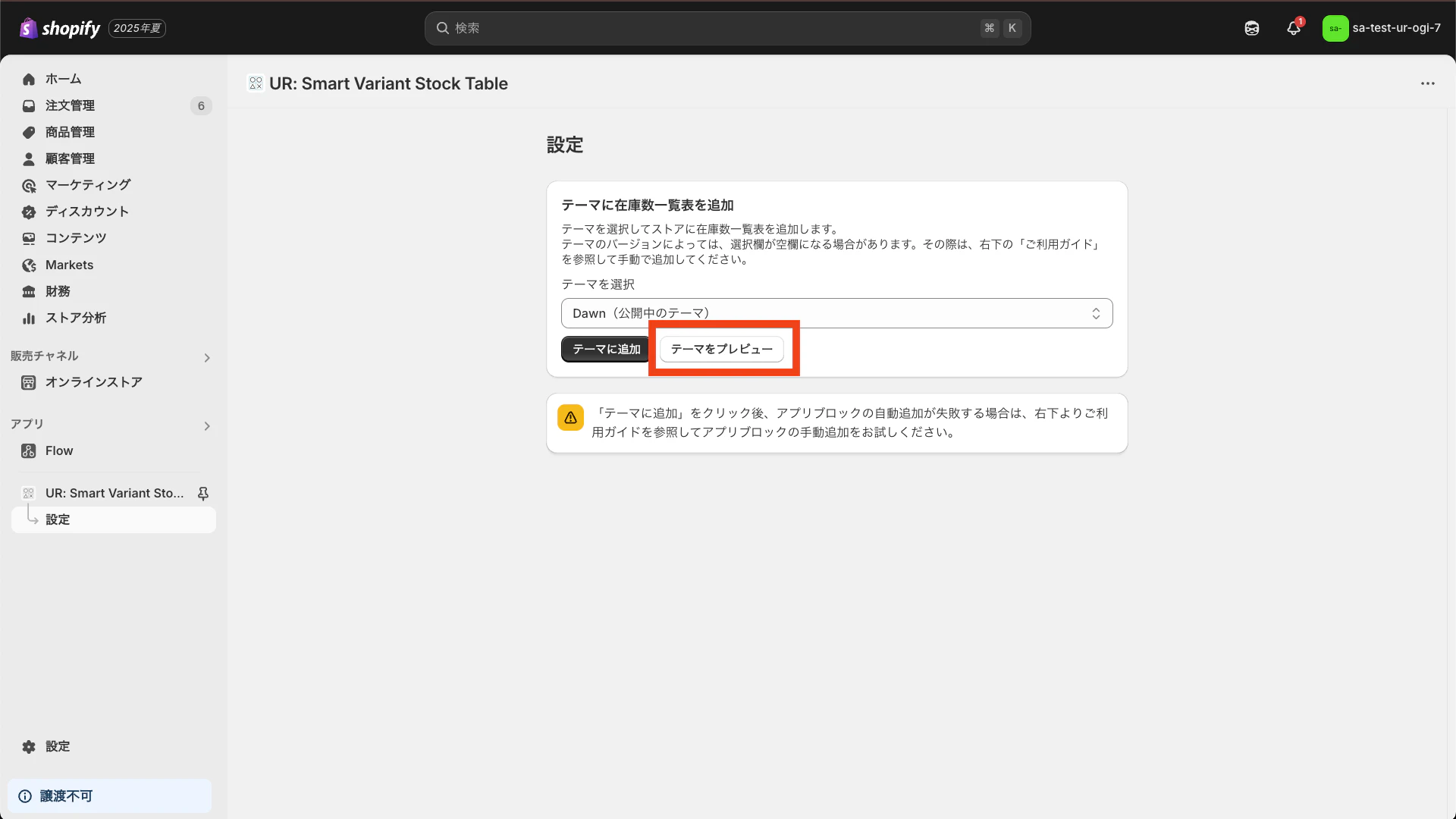Select the 設定 sub-item under UR app
The height and width of the screenshot is (819, 1456).
click(114, 519)
